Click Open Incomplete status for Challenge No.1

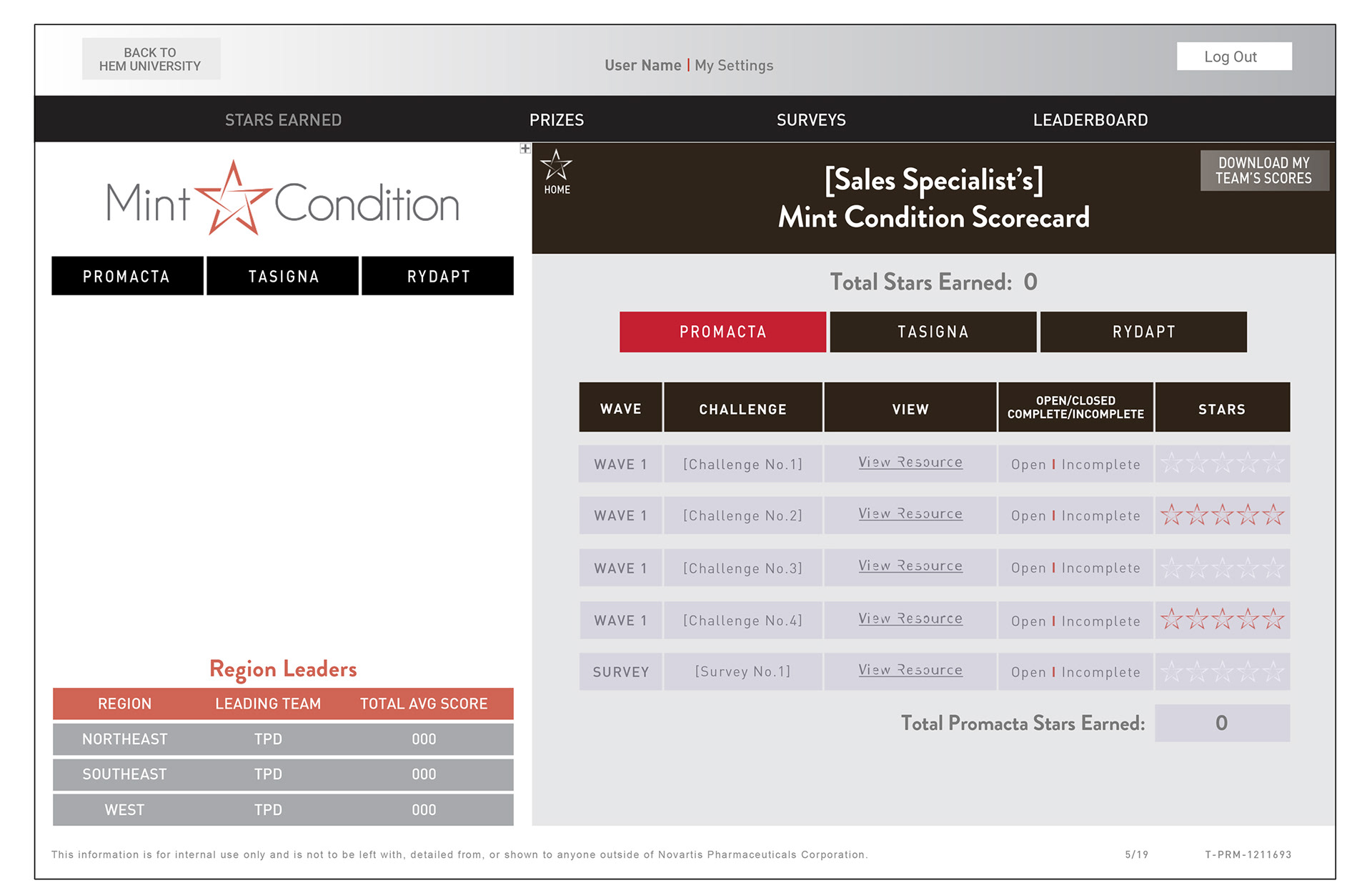[x=1075, y=464]
